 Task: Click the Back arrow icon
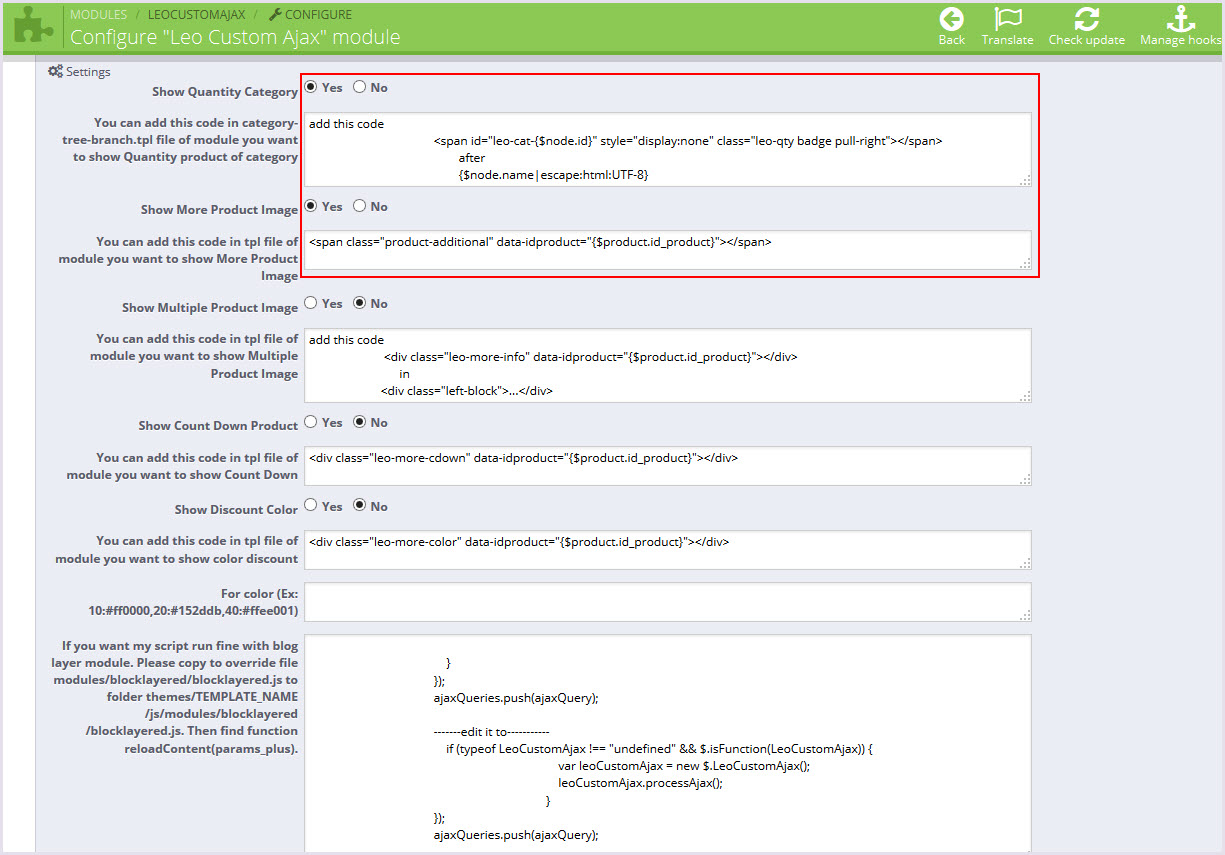click(951, 18)
